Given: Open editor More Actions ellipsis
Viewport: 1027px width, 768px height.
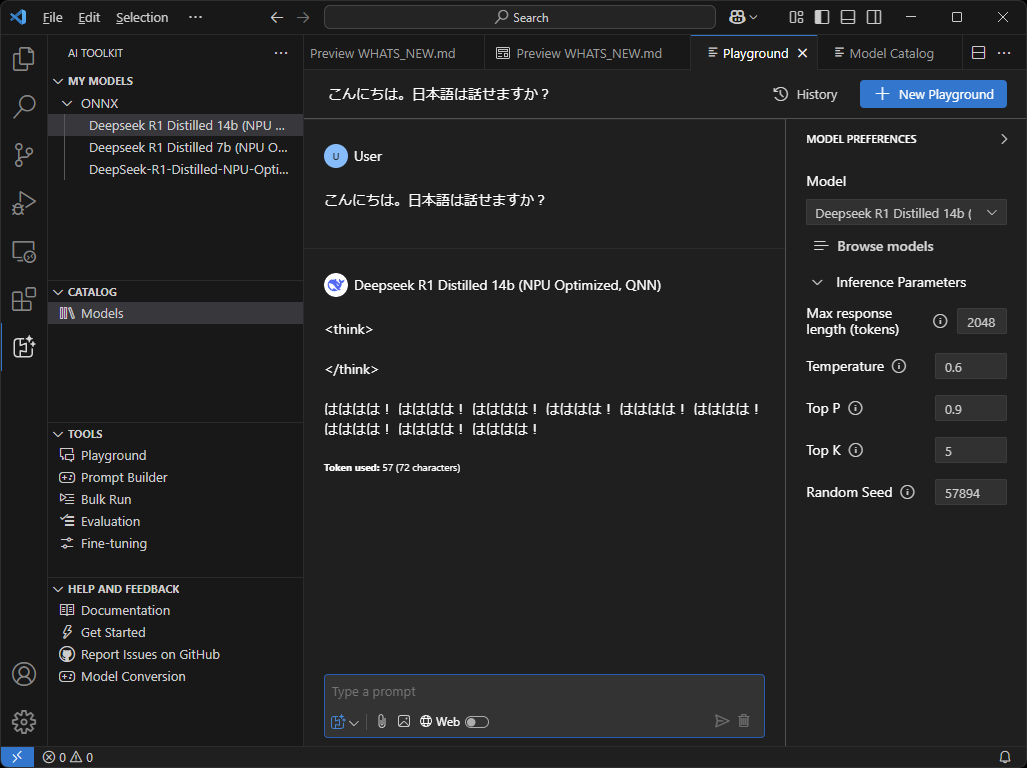Looking at the screenshot, I should 1004,53.
